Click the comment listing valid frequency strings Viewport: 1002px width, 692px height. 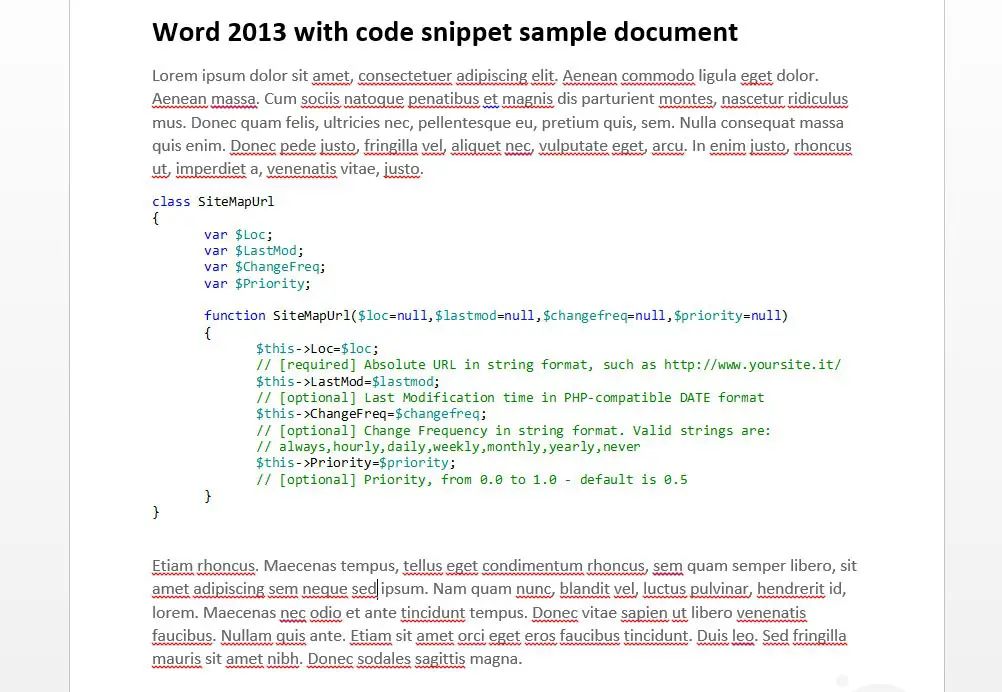pyautogui.click(x=448, y=446)
